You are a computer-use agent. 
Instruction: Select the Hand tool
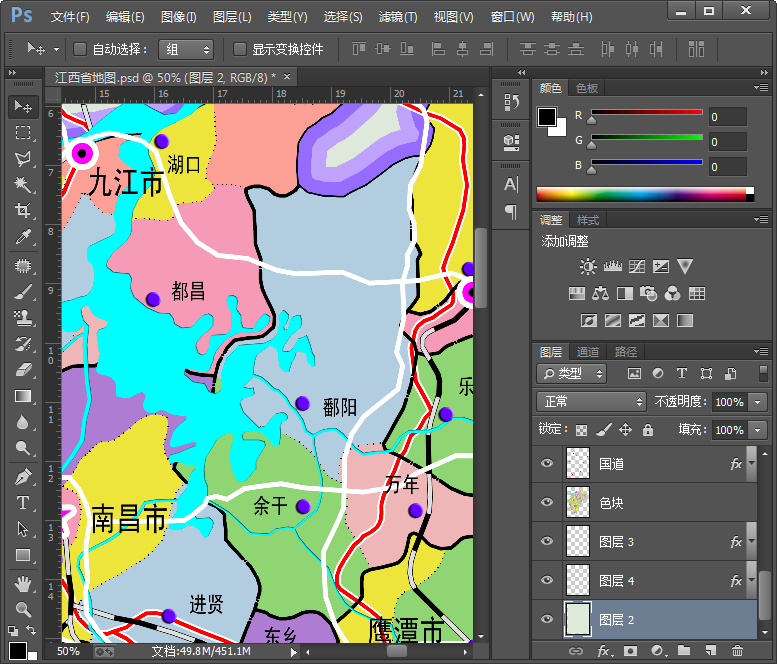22,583
